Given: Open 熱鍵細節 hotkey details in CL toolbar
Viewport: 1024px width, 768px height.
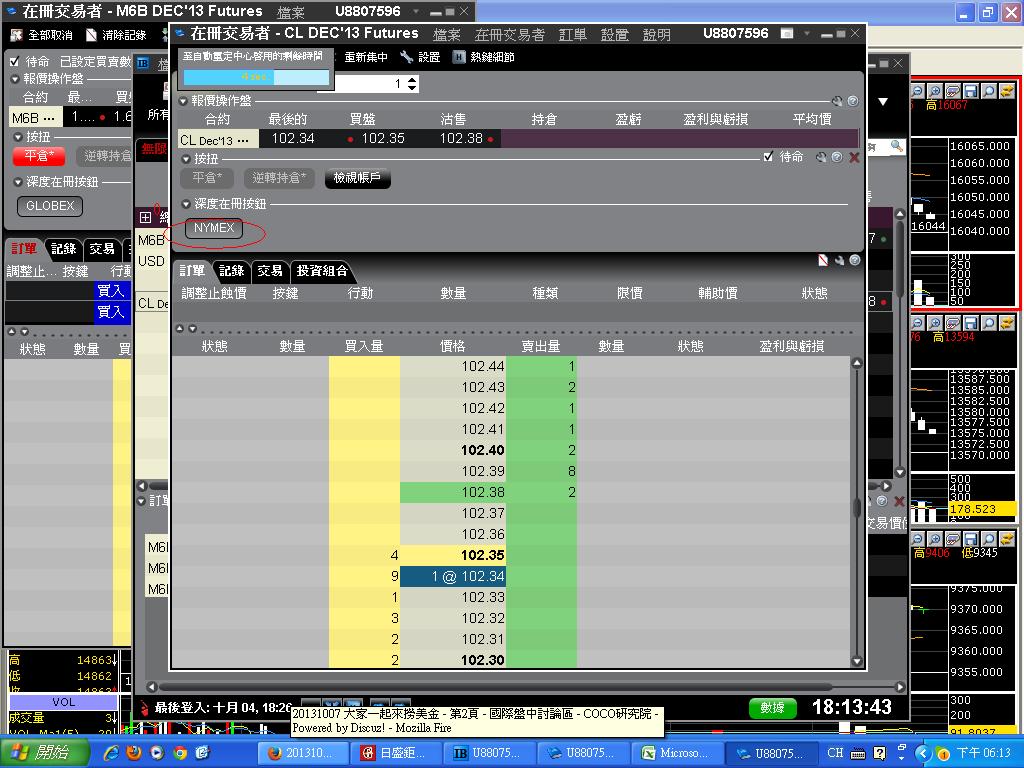Looking at the screenshot, I should point(484,57).
